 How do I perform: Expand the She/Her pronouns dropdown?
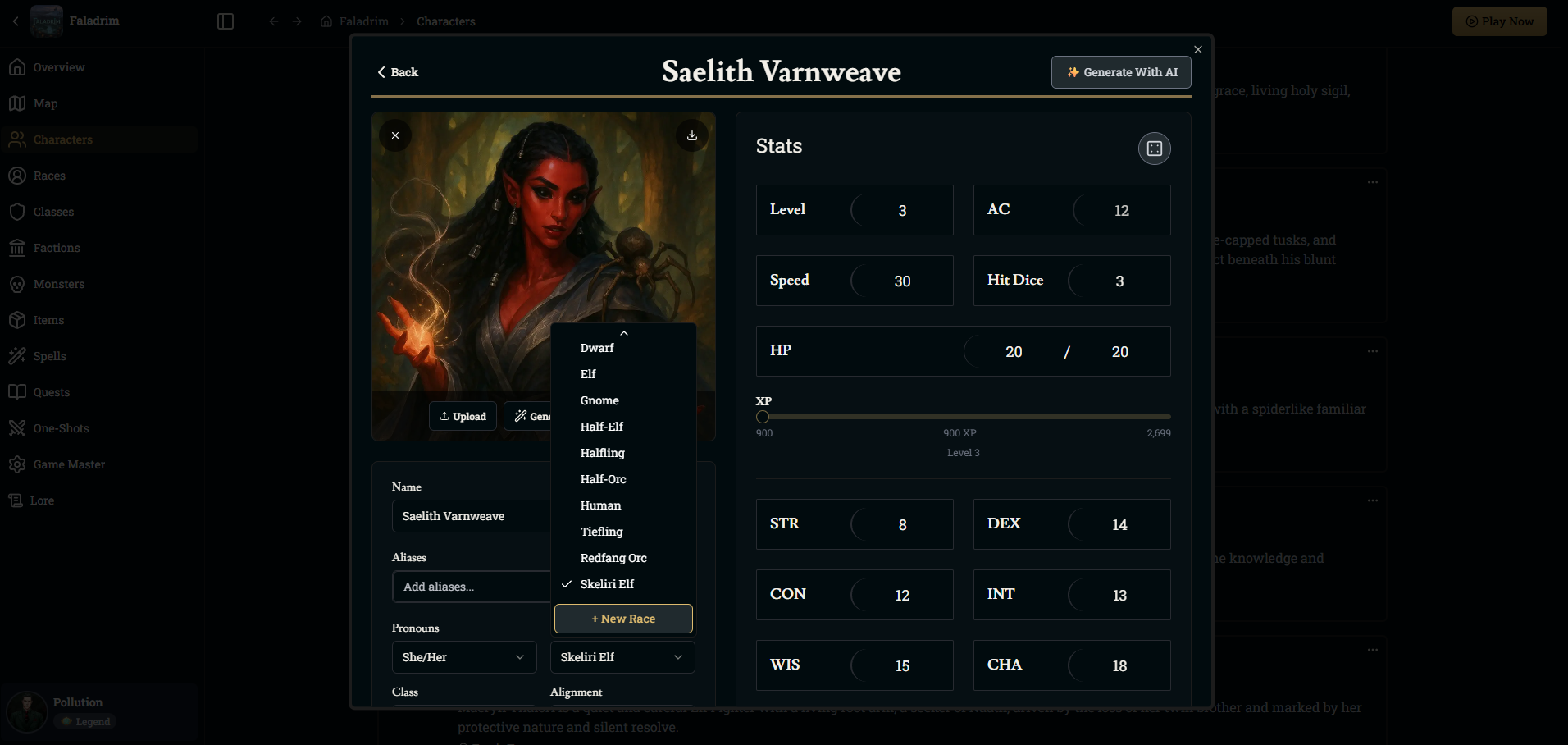point(463,657)
